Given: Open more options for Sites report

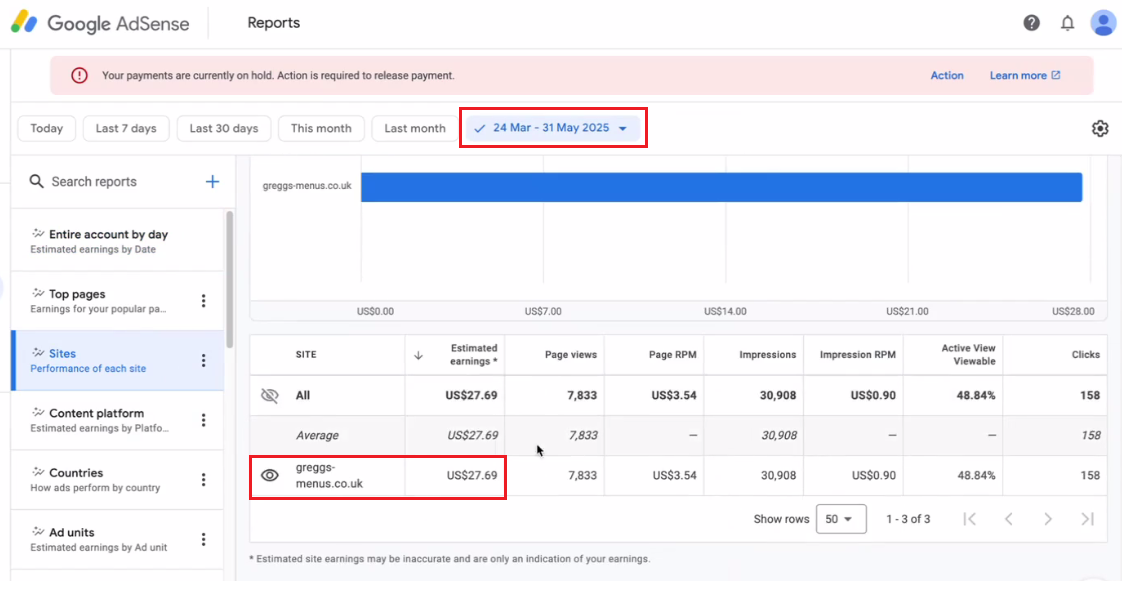Looking at the screenshot, I should coord(203,360).
